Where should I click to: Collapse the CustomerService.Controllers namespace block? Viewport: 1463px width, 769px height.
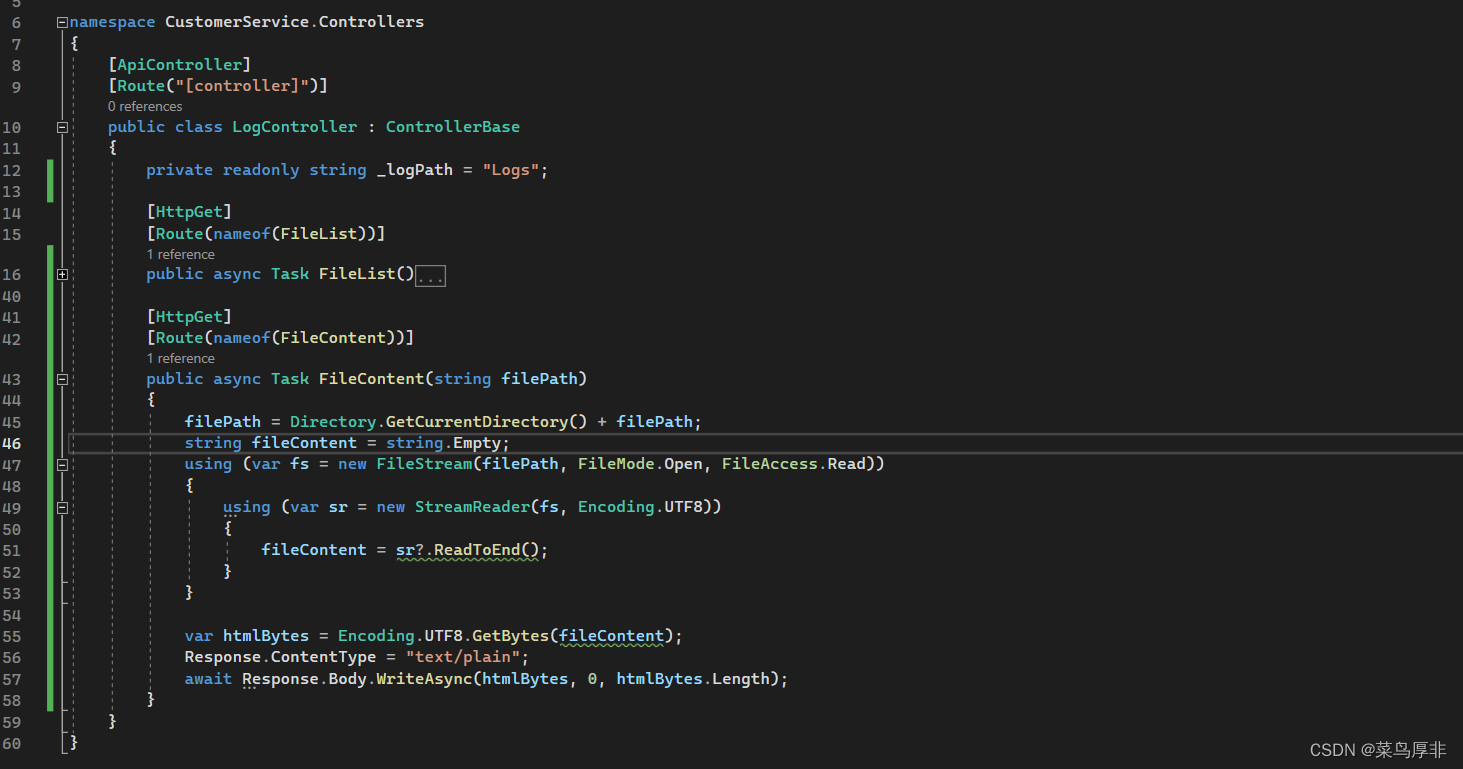62,22
